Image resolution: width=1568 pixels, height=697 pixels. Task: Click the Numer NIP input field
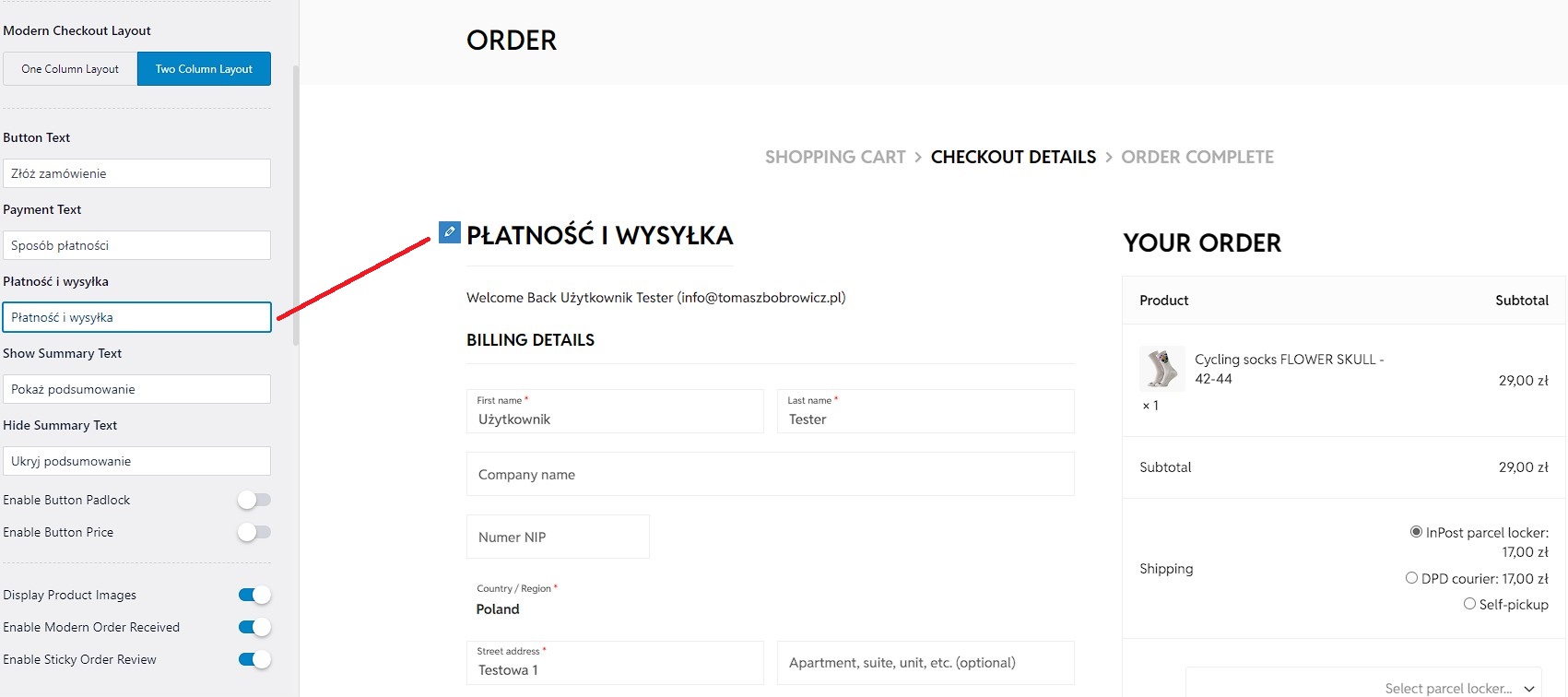coord(558,537)
